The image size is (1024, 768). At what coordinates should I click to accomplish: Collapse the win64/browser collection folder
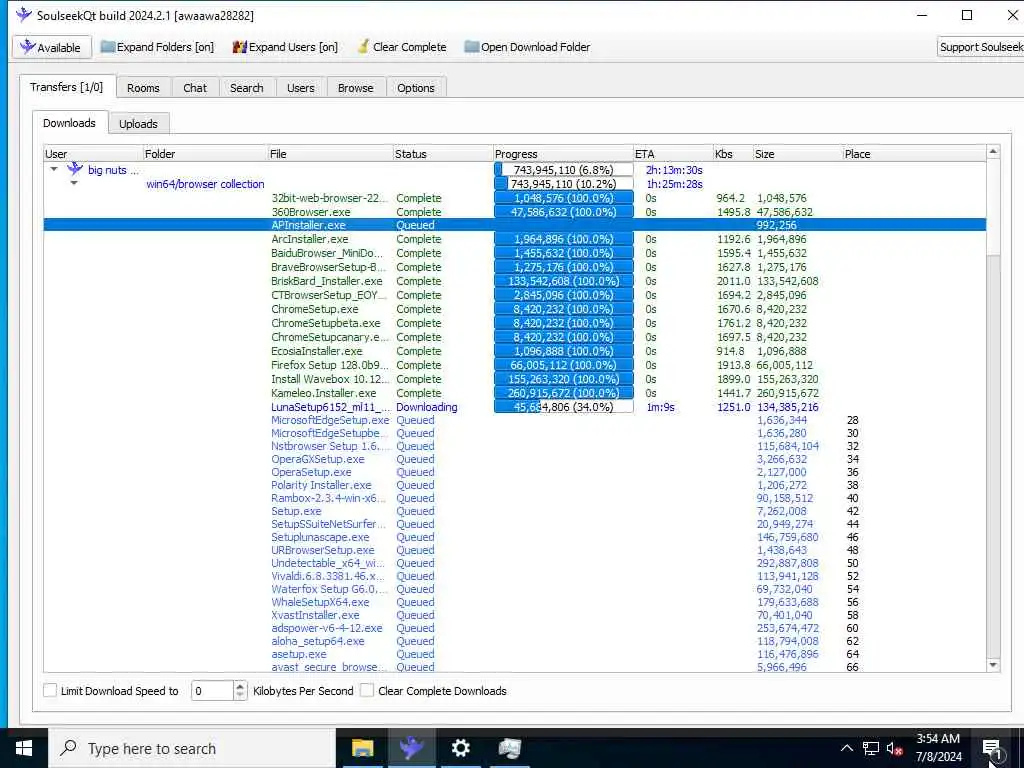74,184
